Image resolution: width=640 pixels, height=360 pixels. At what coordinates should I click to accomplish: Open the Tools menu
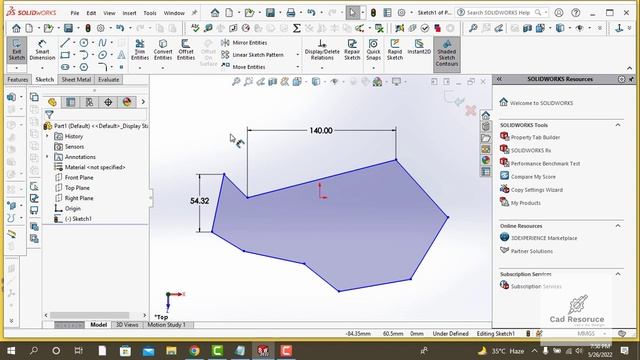tap(150, 13)
